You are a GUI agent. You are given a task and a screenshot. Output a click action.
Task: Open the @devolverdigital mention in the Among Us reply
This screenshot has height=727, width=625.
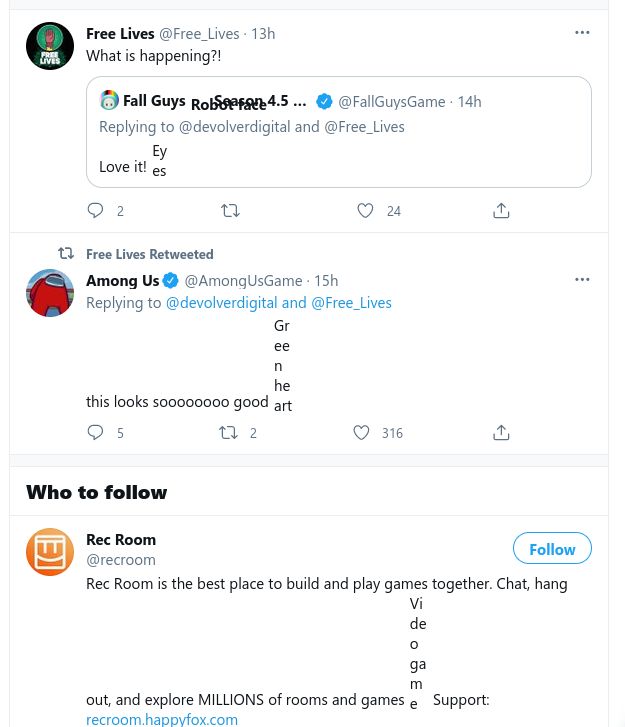[x=222, y=302]
